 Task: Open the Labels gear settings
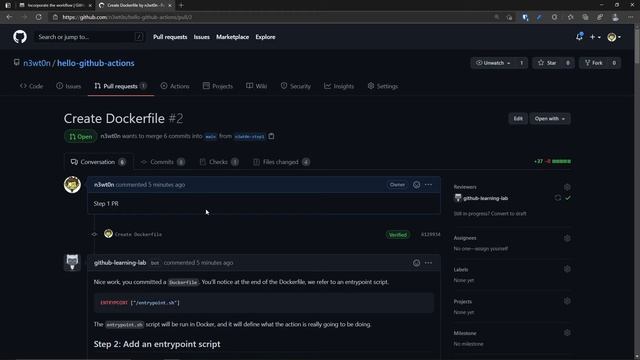click(x=567, y=269)
